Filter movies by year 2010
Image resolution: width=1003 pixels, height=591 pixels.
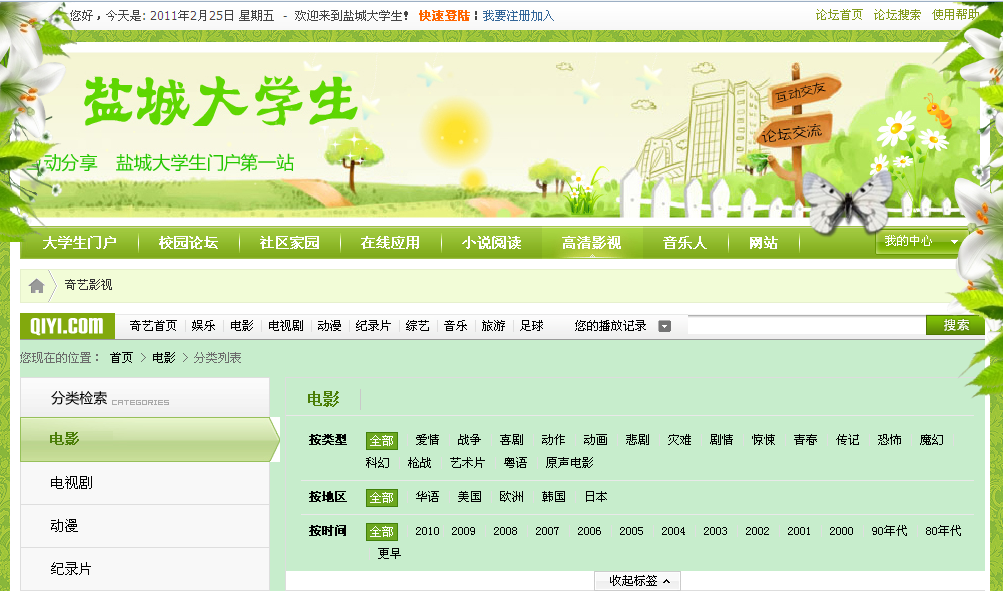(426, 531)
